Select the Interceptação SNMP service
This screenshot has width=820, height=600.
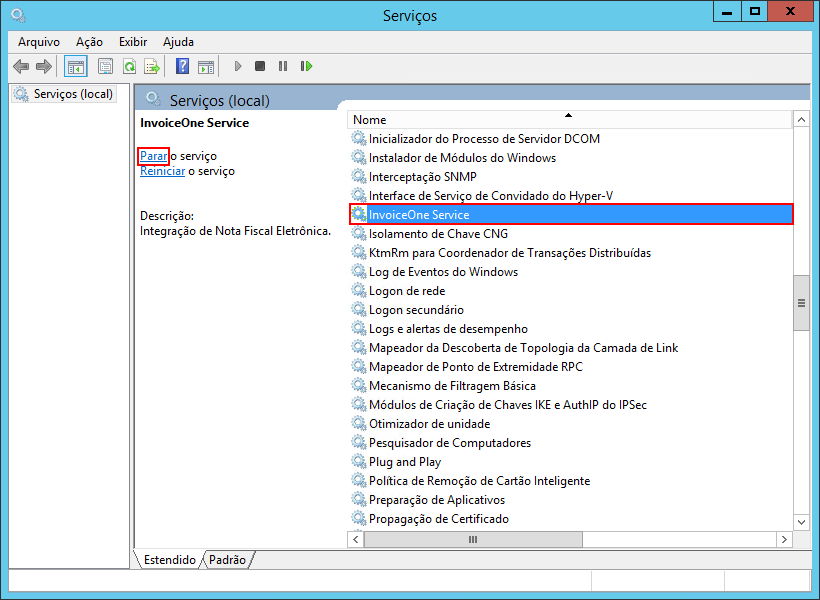pyautogui.click(x=423, y=177)
